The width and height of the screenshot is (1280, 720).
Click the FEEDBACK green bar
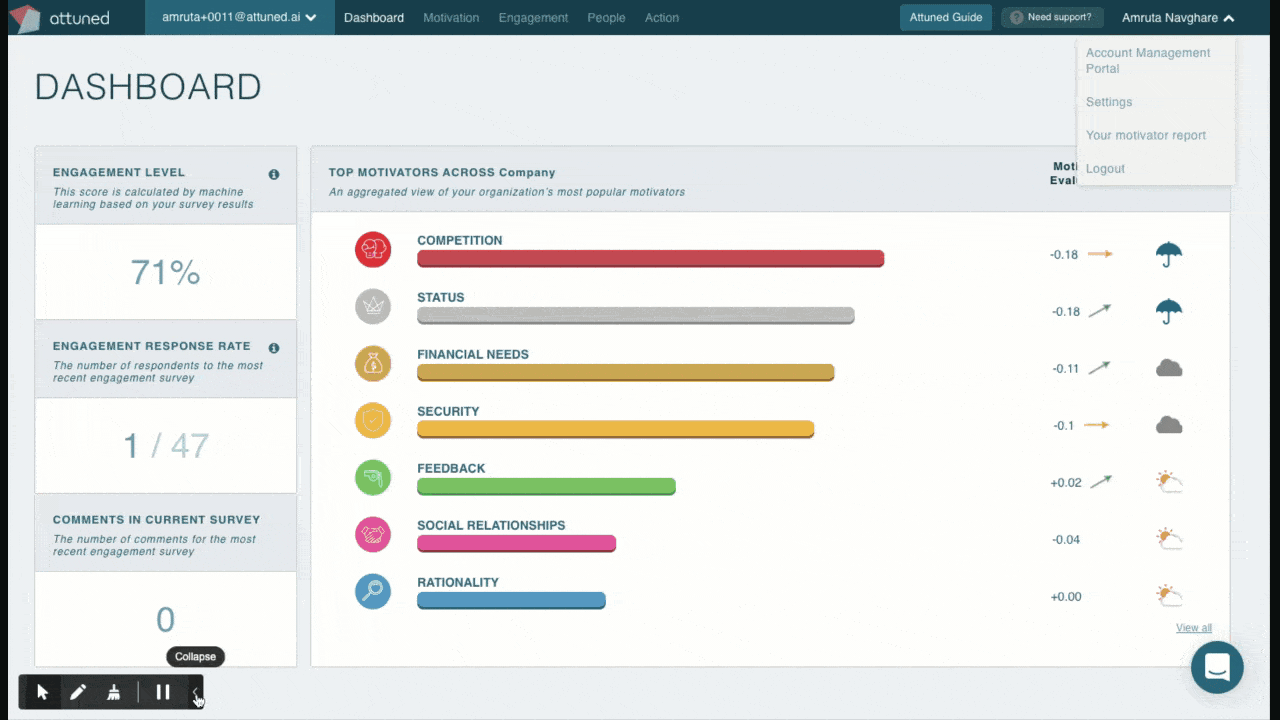546,487
